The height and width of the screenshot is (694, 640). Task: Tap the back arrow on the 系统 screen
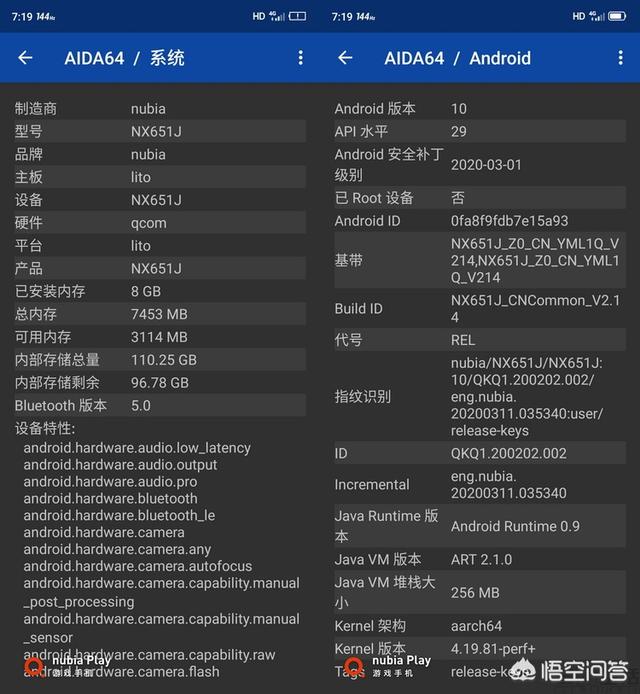click(x=25, y=58)
